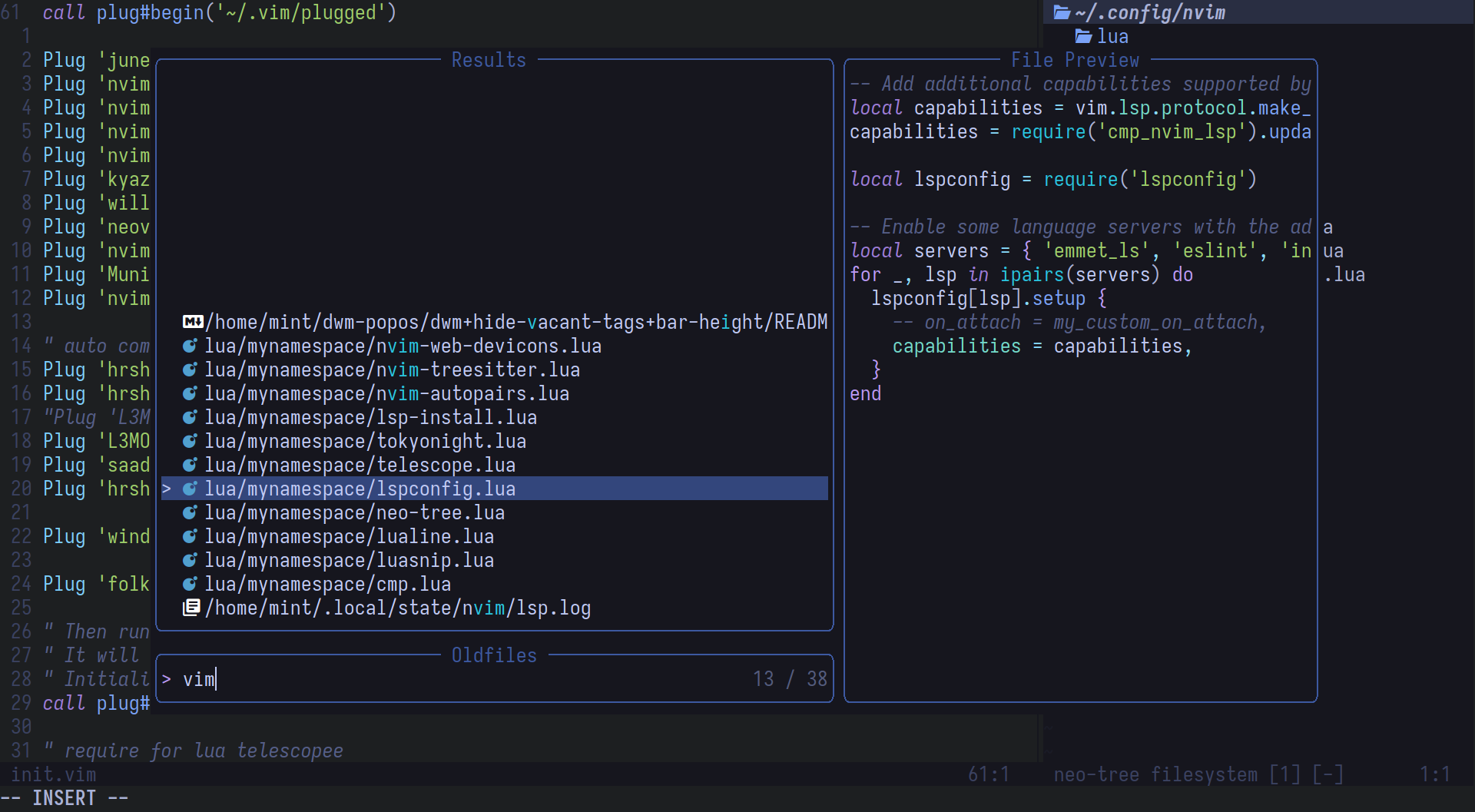Click the selection caret beside lspconfig.lua
This screenshot has width=1475, height=812.
pos(167,489)
